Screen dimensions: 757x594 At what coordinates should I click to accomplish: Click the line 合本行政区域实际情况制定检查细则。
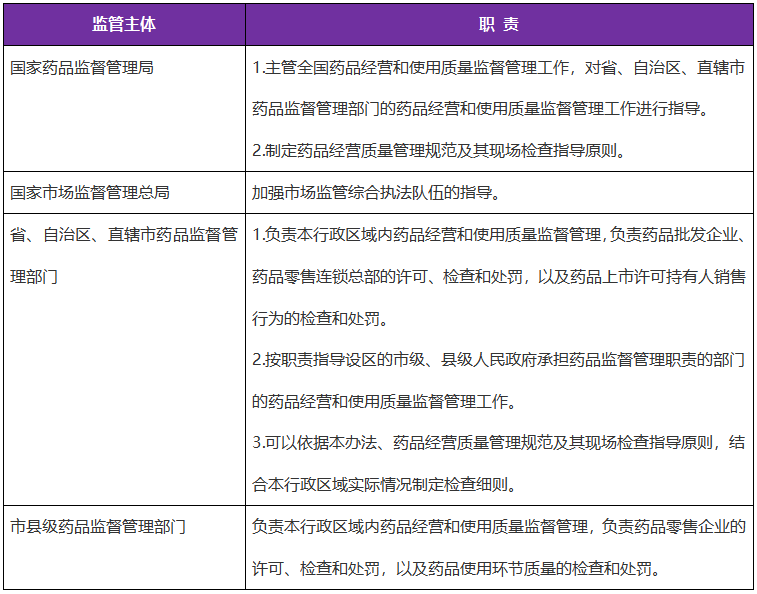[384, 484]
